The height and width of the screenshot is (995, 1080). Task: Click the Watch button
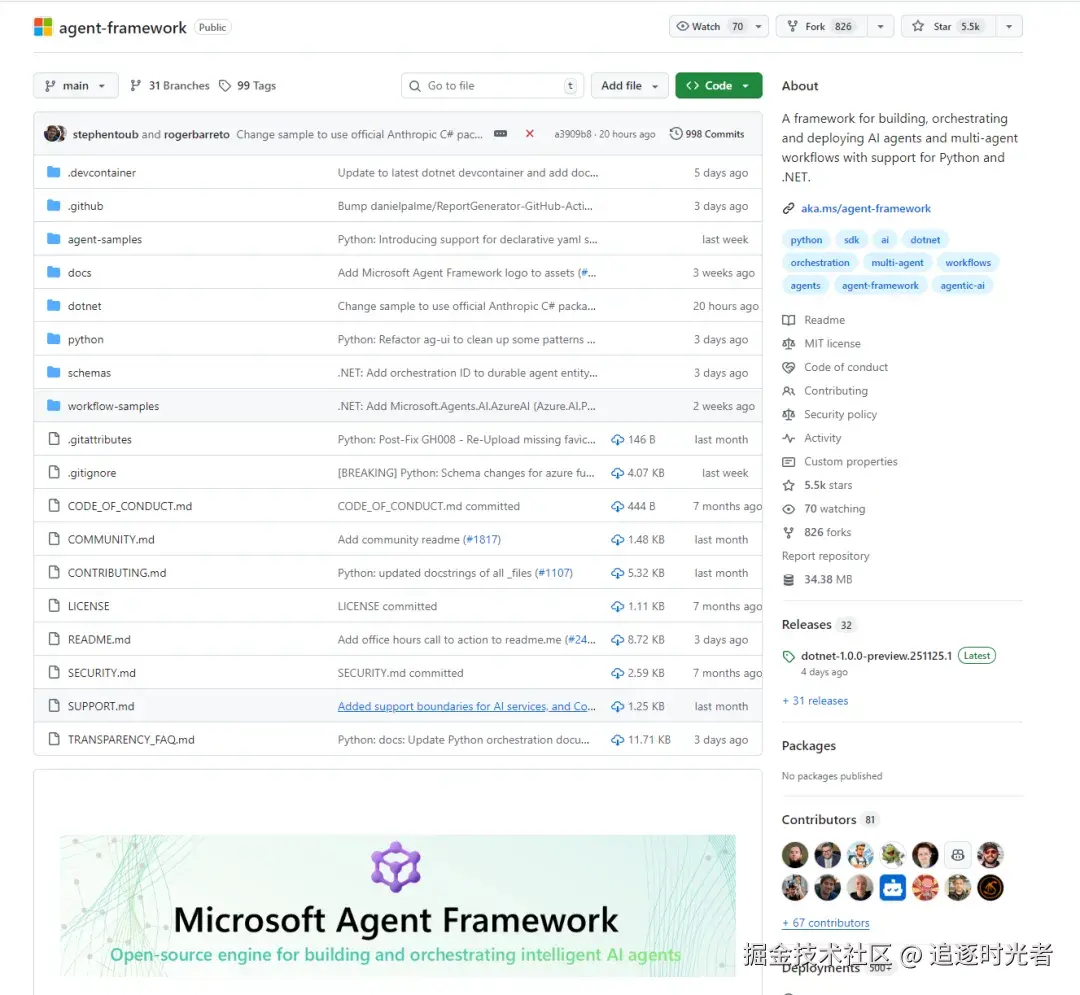(x=709, y=26)
